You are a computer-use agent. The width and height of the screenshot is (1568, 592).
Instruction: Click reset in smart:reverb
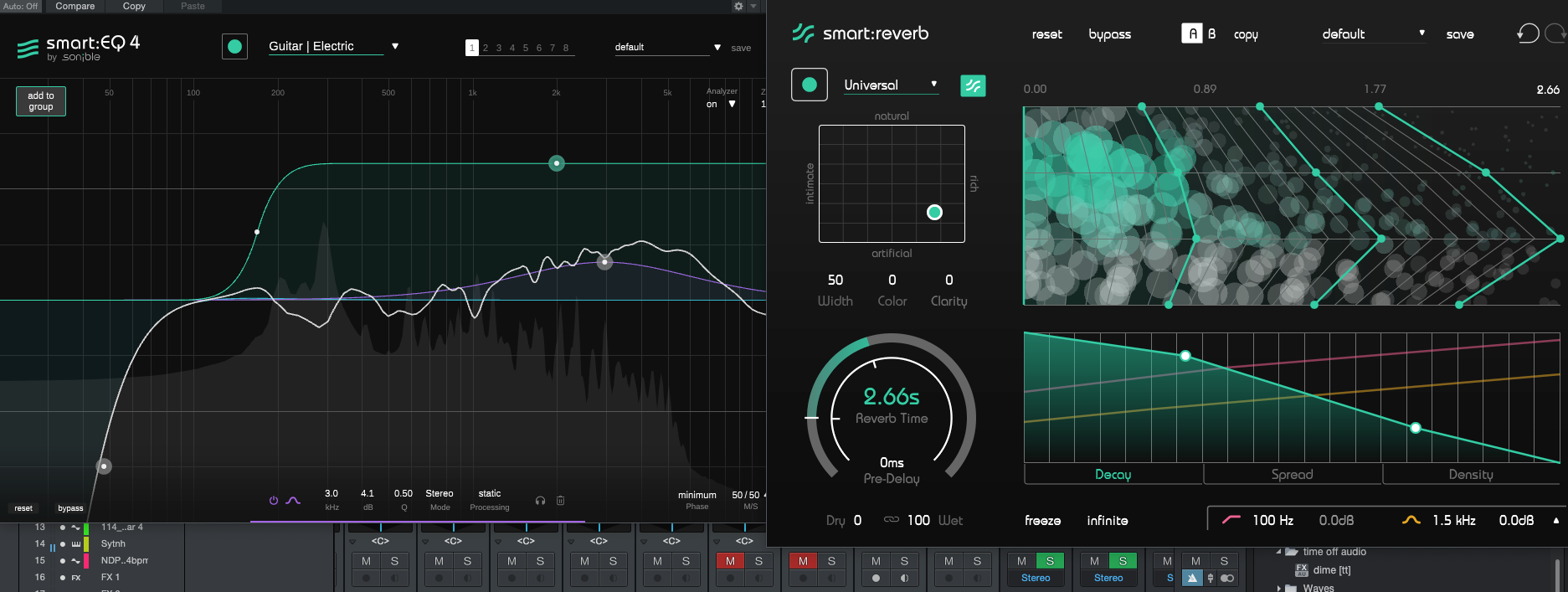[x=1046, y=34]
